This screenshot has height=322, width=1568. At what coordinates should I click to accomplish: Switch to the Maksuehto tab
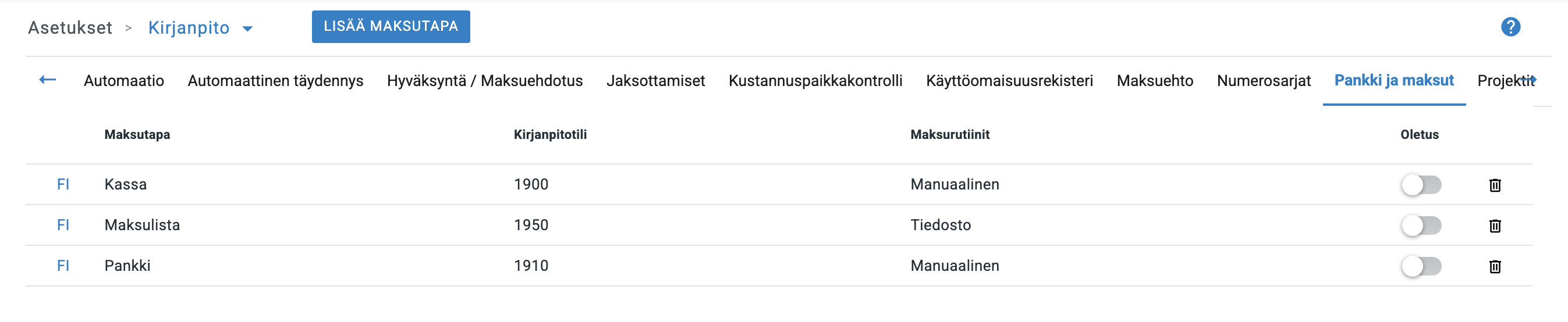pyautogui.click(x=1154, y=81)
